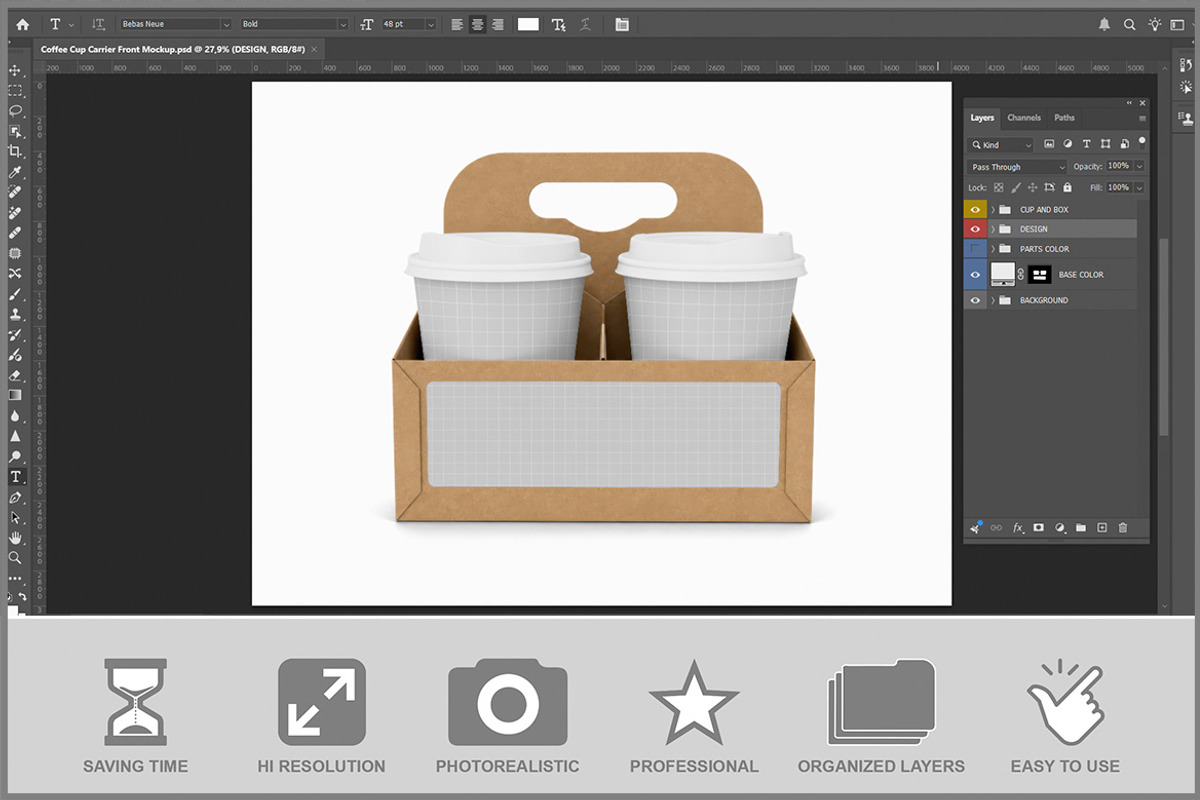Select the Lasso tool
This screenshot has height=800, width=1200.
pyautogui.click(x=15, y=110)
